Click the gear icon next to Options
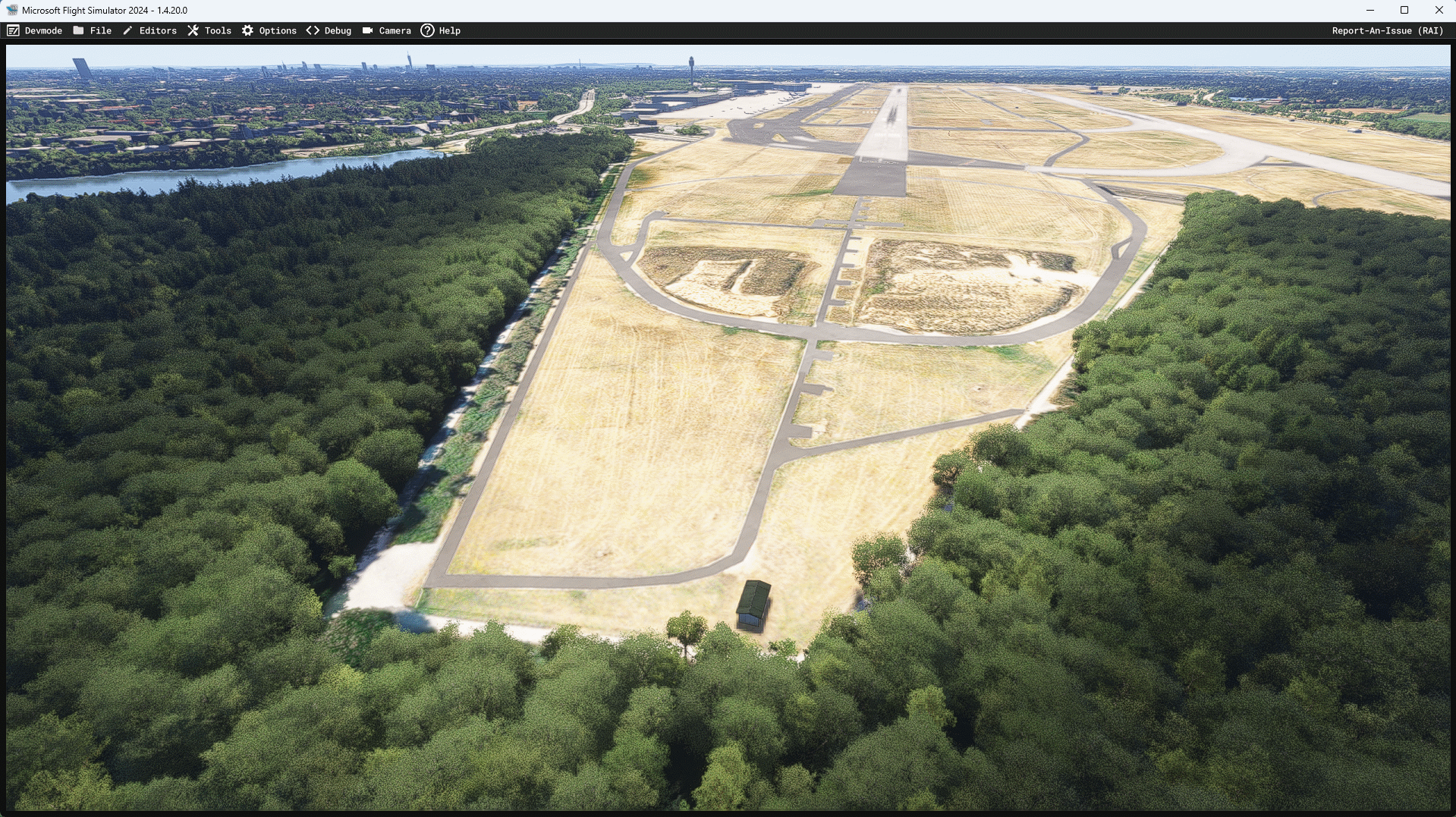 (247, 30)
